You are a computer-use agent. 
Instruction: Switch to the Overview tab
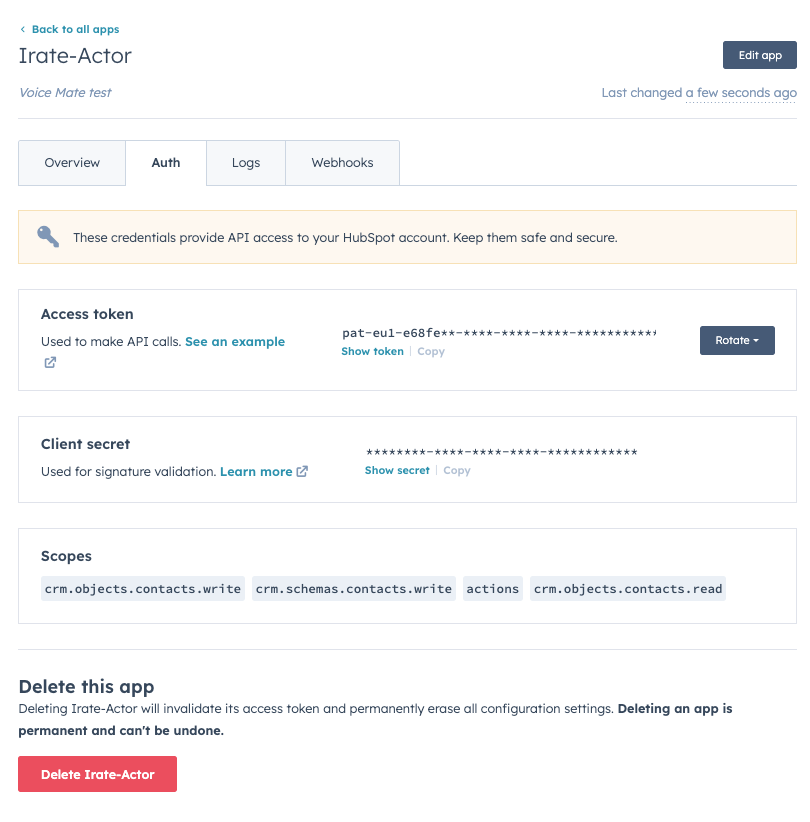72,163
